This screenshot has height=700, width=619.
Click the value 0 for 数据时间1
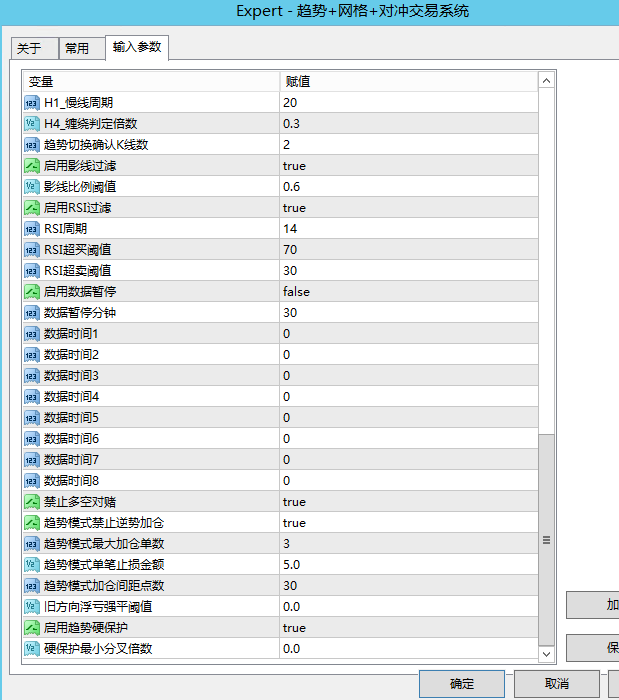[x=287, y=334]
